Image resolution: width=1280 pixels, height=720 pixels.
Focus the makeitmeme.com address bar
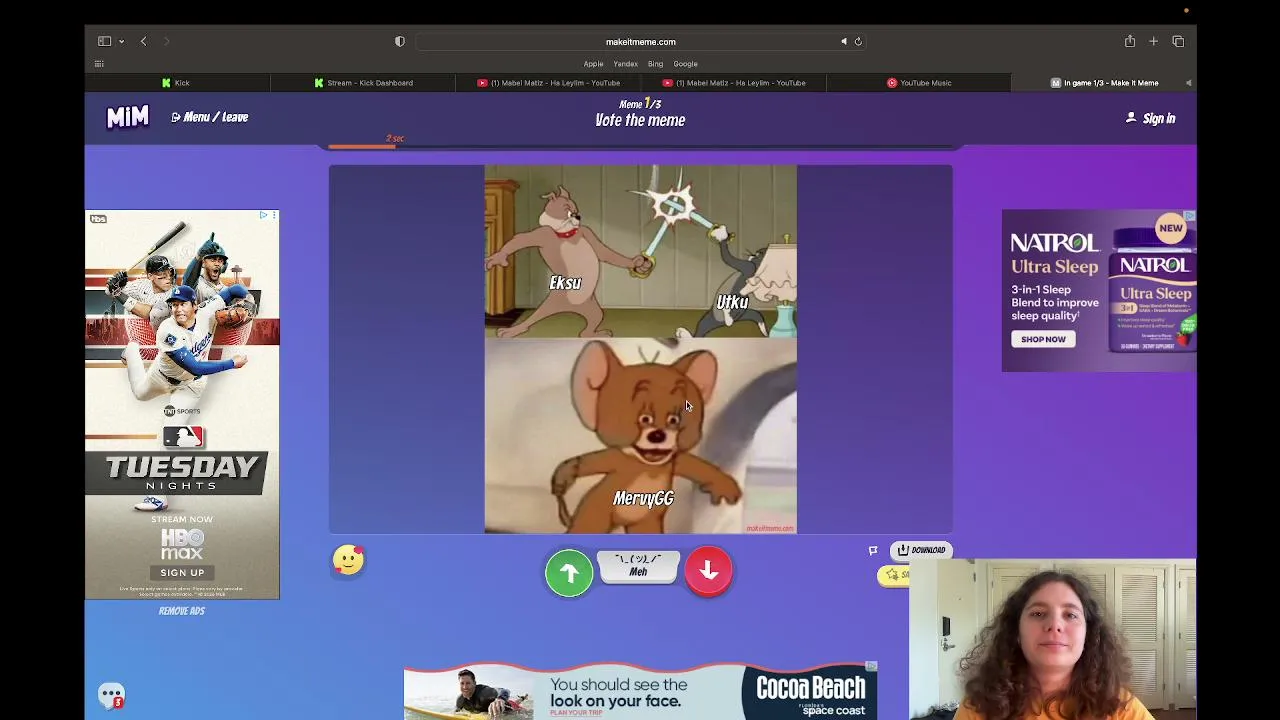640,42
